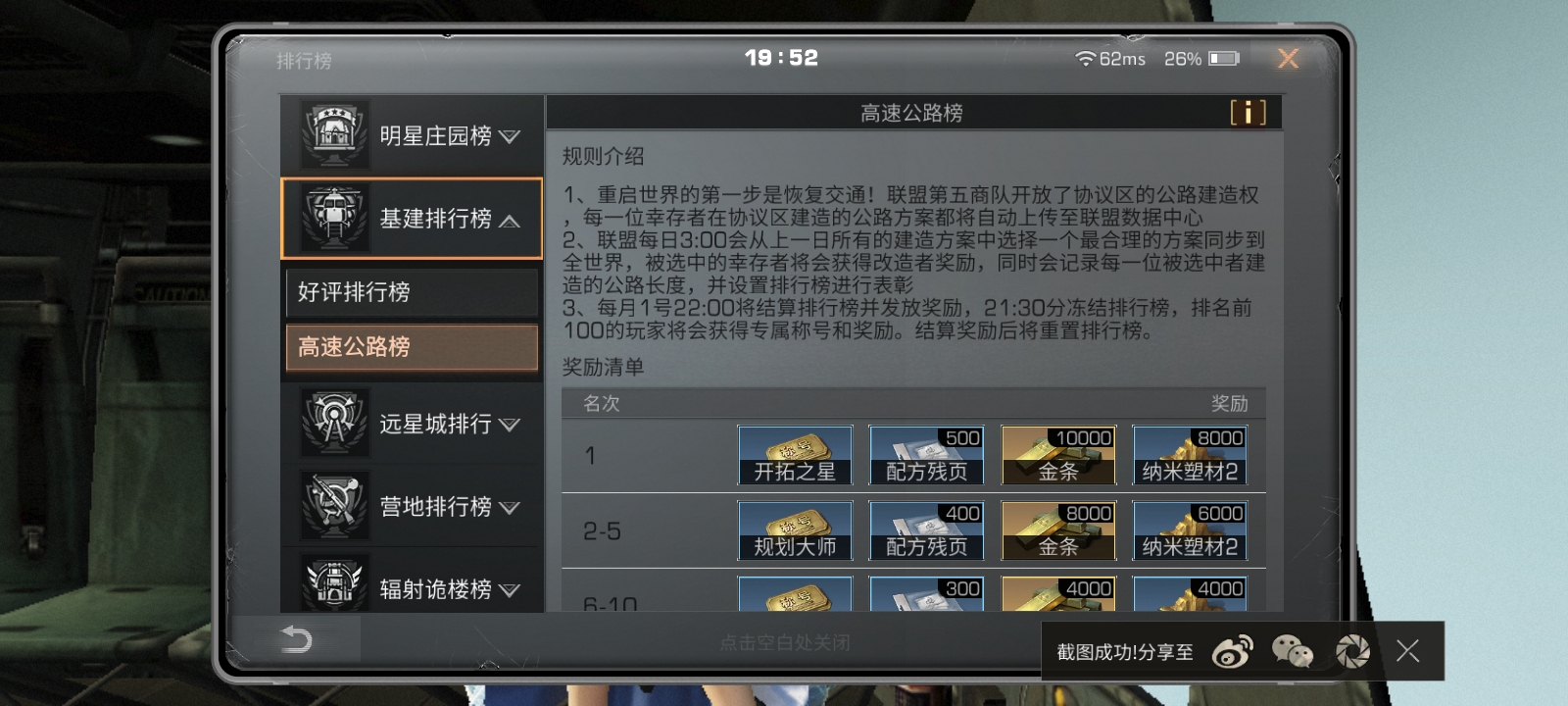This screenshot has height=706, width=1568.
Task: Collapse the 基建排行榜 category
Action: coord(412,219)
